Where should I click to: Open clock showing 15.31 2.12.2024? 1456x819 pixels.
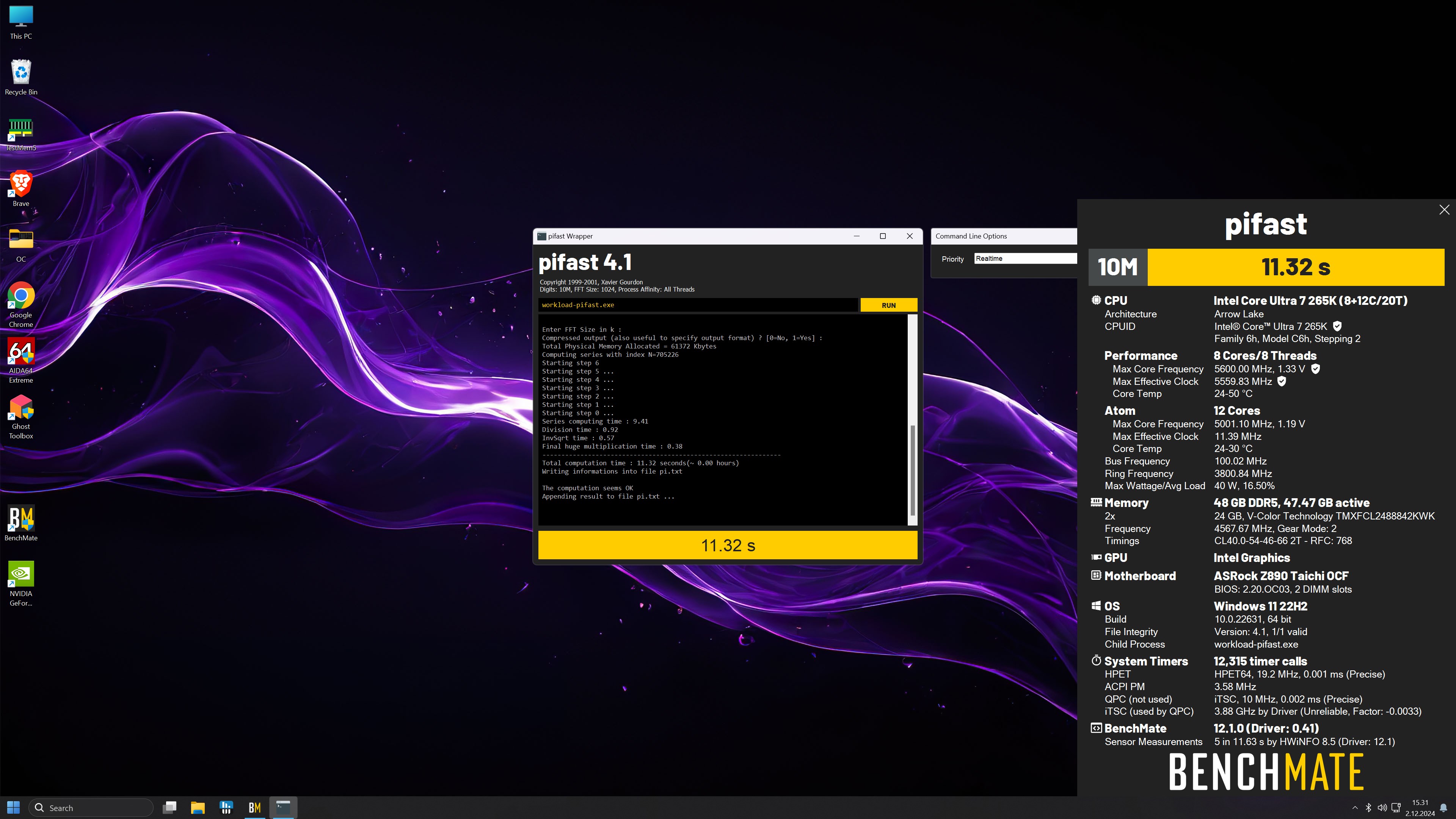pos(1420,808)
